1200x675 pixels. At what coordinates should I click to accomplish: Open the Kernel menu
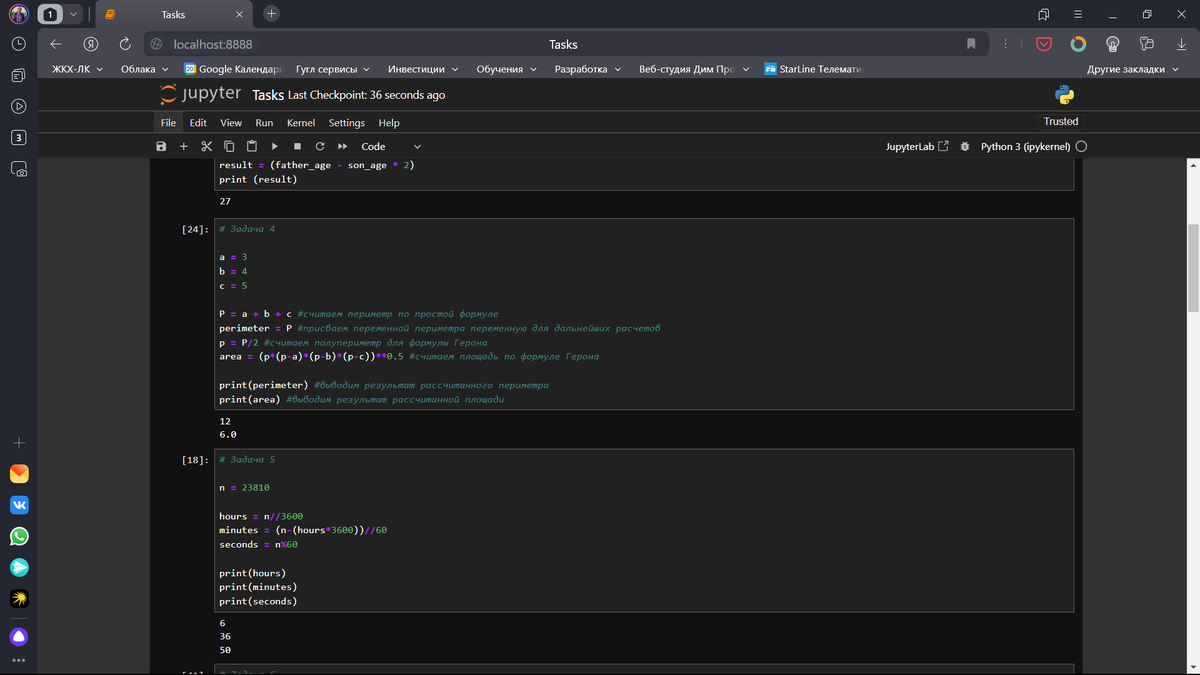(x=300, y=122)
